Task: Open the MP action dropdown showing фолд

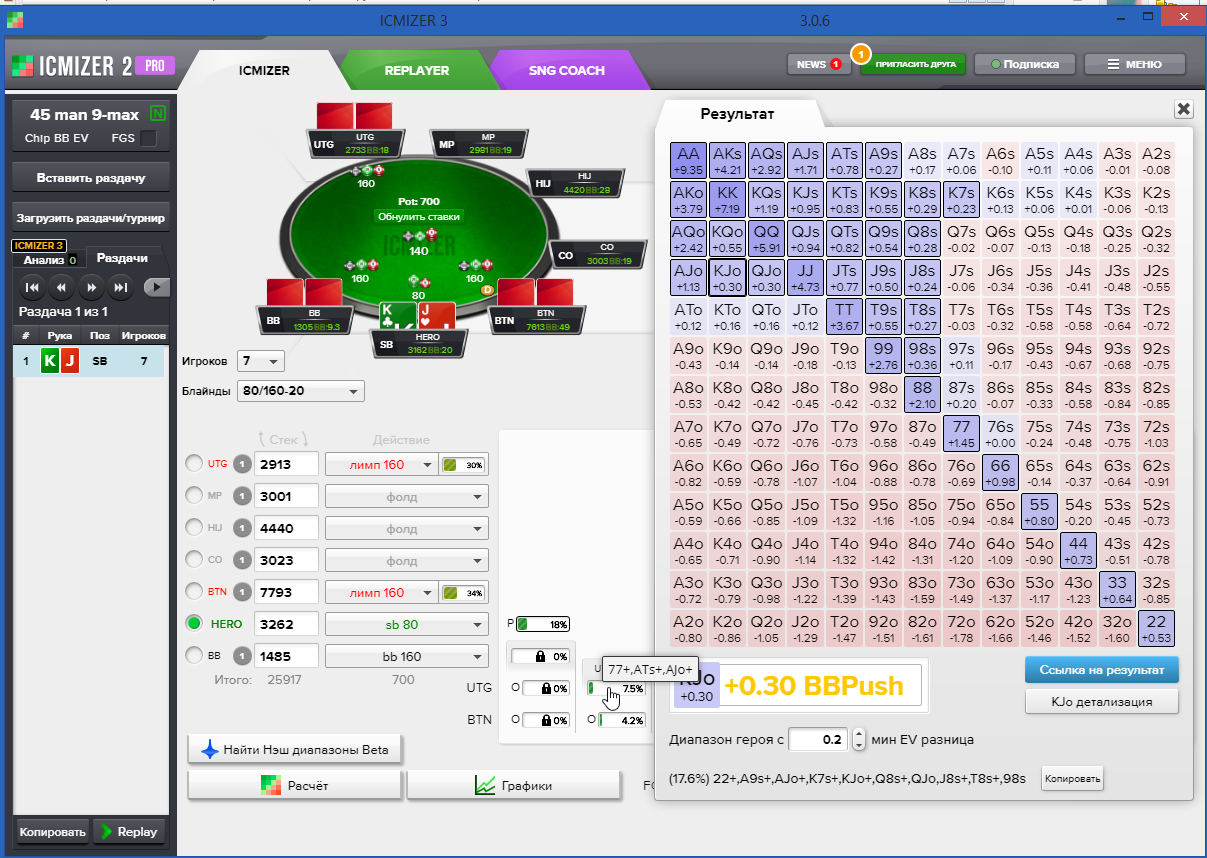Action: tap(406, 496)
